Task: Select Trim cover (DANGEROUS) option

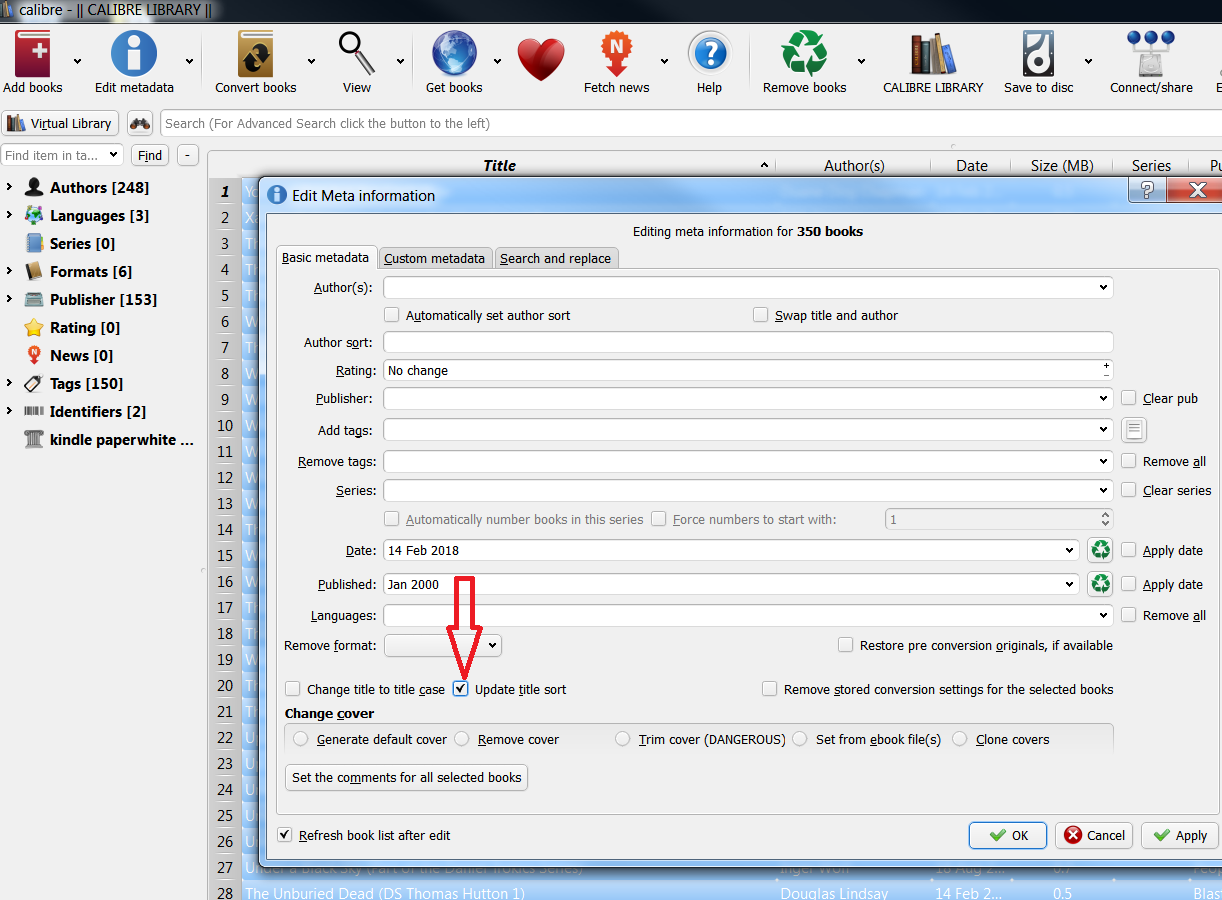Action: pos(623,739)
